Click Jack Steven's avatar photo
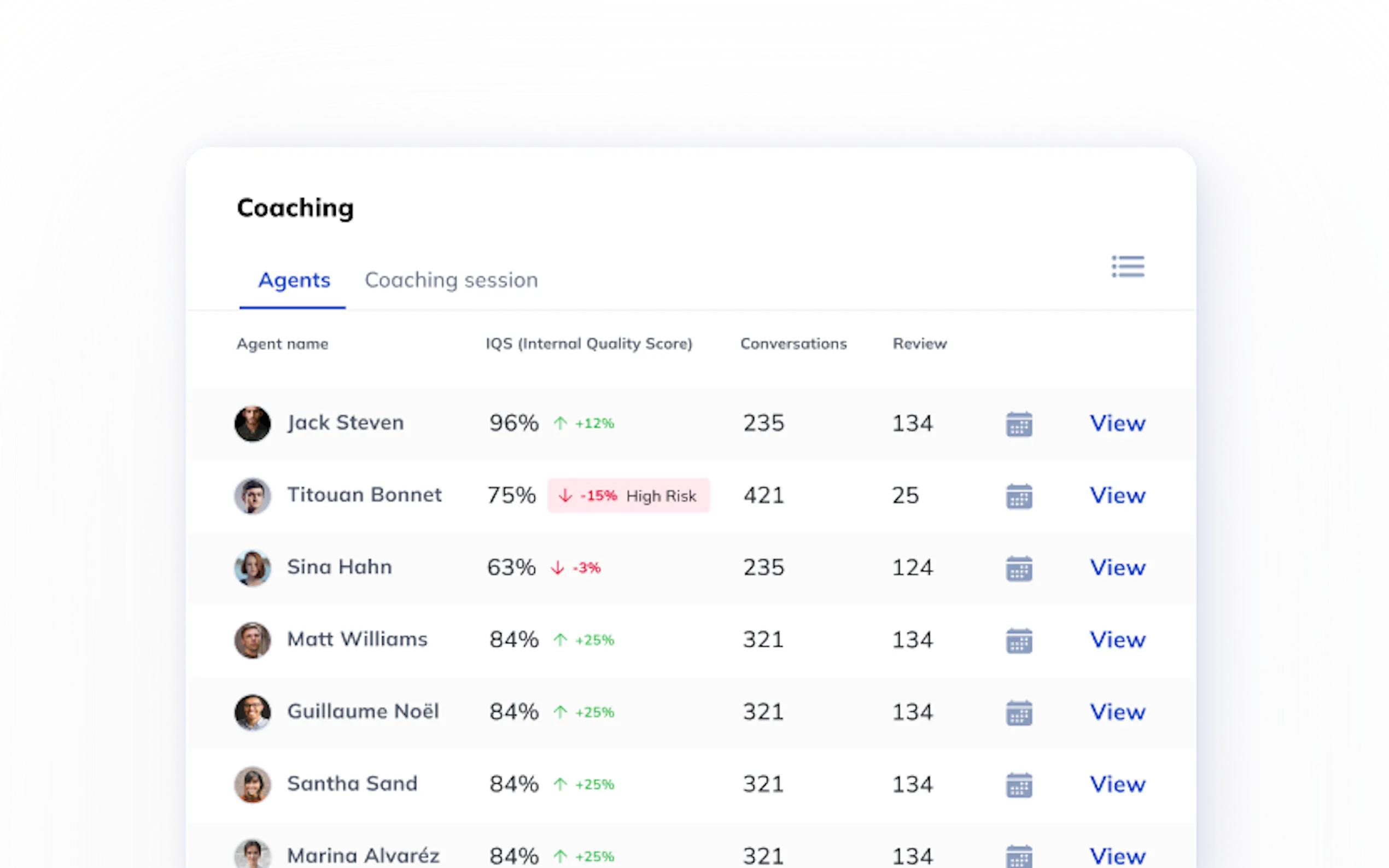Image resolution: width=1389 pixels, height=868 pixels. point(253,424)
